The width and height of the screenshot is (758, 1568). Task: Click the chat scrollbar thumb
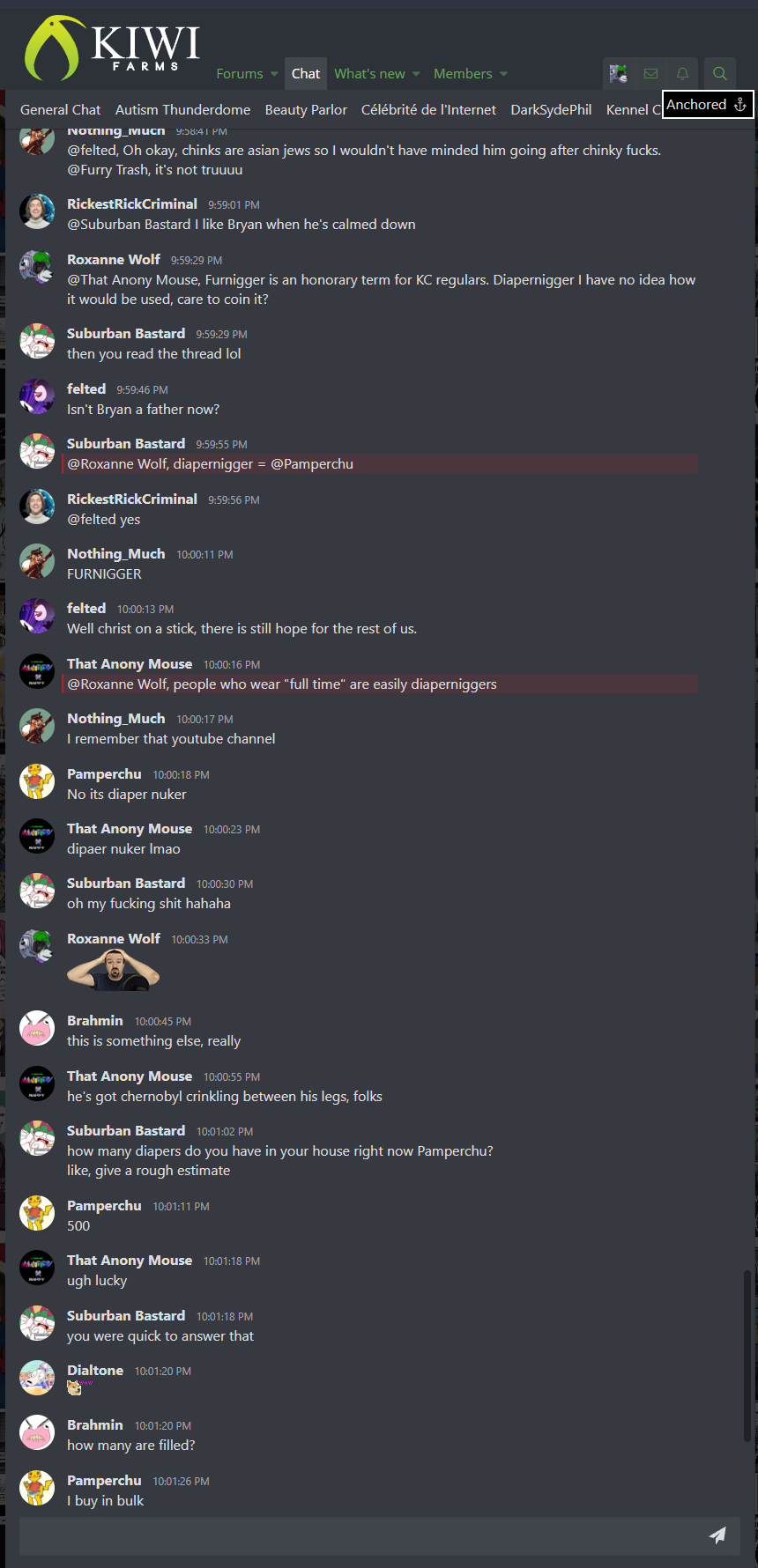tap(747, 1357)
